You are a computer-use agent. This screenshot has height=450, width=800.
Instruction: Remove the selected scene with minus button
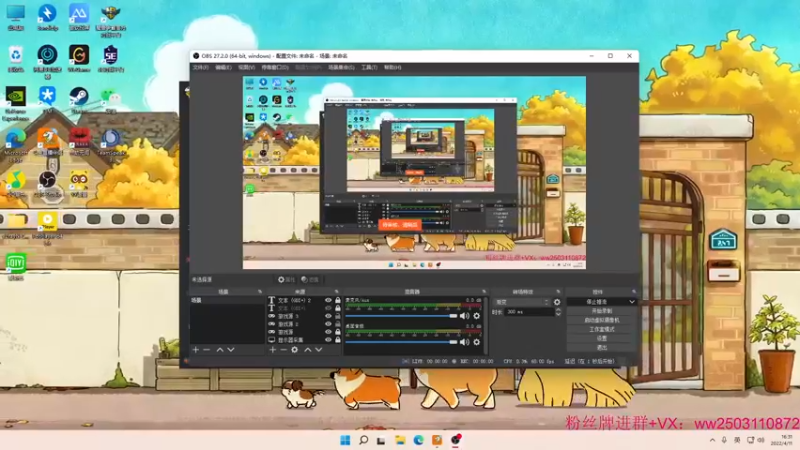(207, 350)
